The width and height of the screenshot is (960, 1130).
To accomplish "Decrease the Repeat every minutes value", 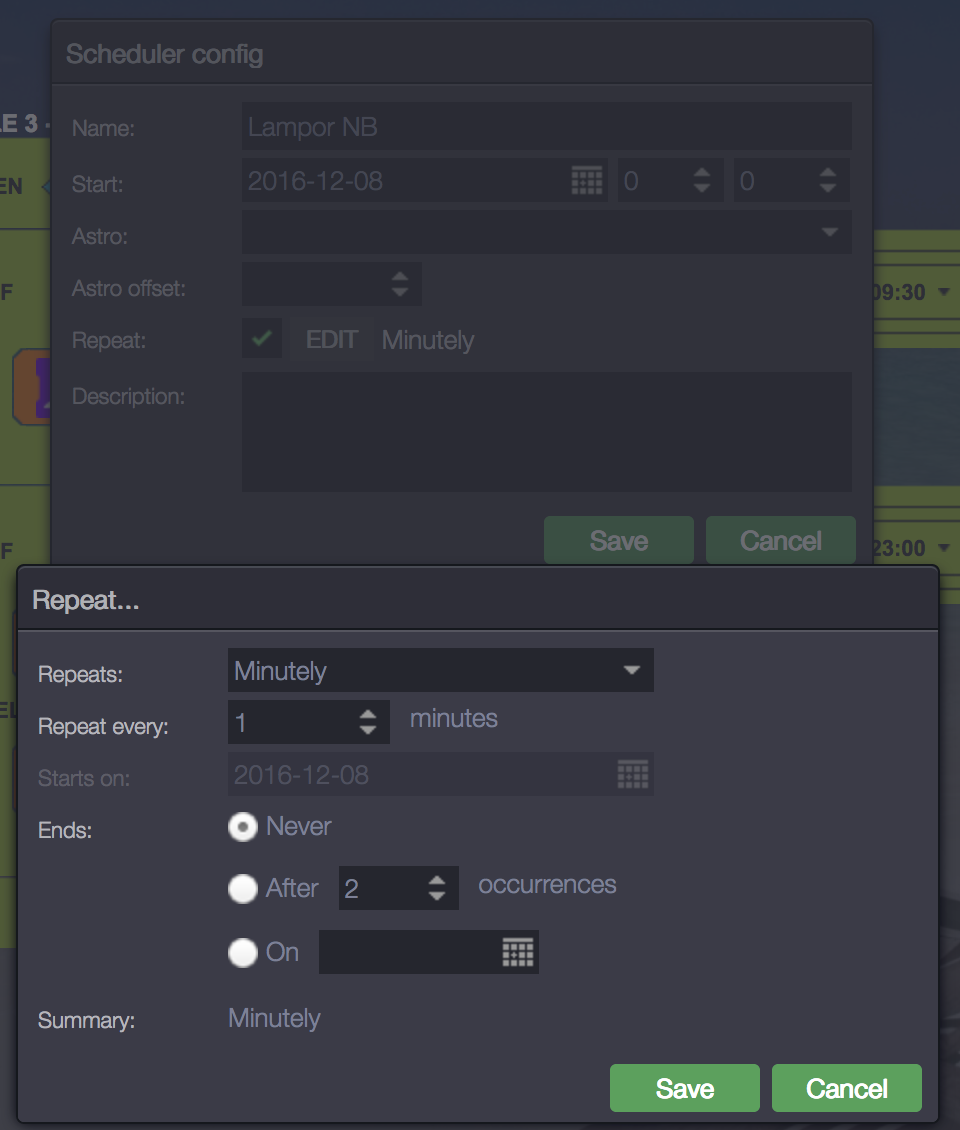I will tap(368, 731).
